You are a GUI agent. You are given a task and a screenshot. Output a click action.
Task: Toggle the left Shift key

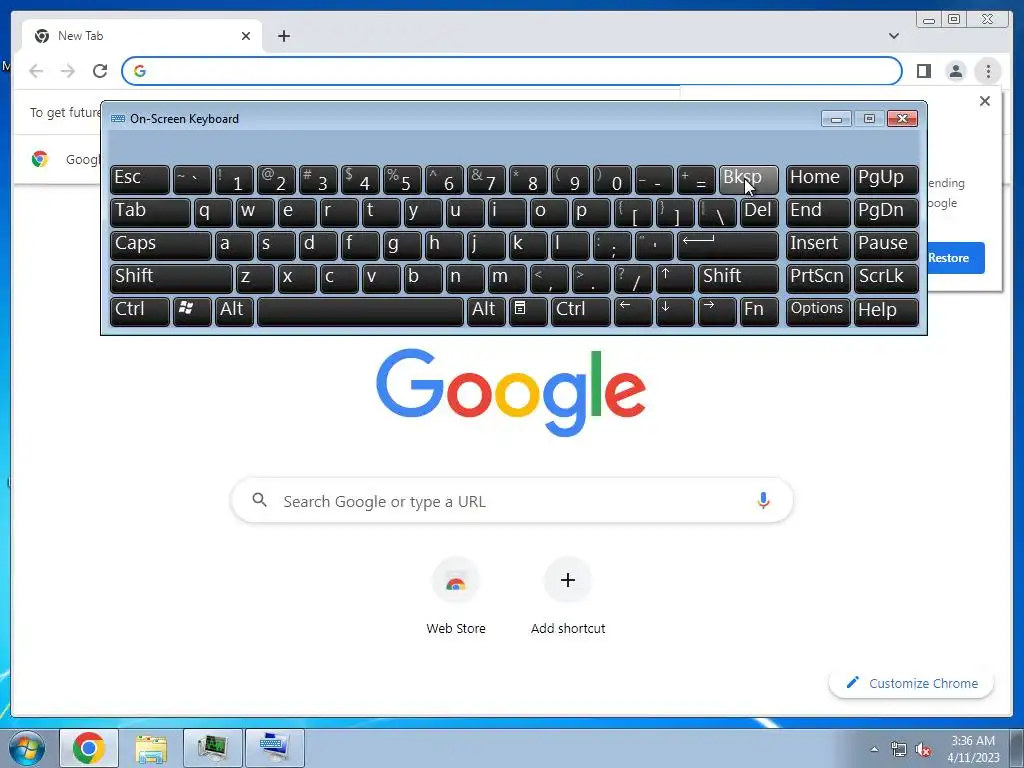tap(171, 278)
